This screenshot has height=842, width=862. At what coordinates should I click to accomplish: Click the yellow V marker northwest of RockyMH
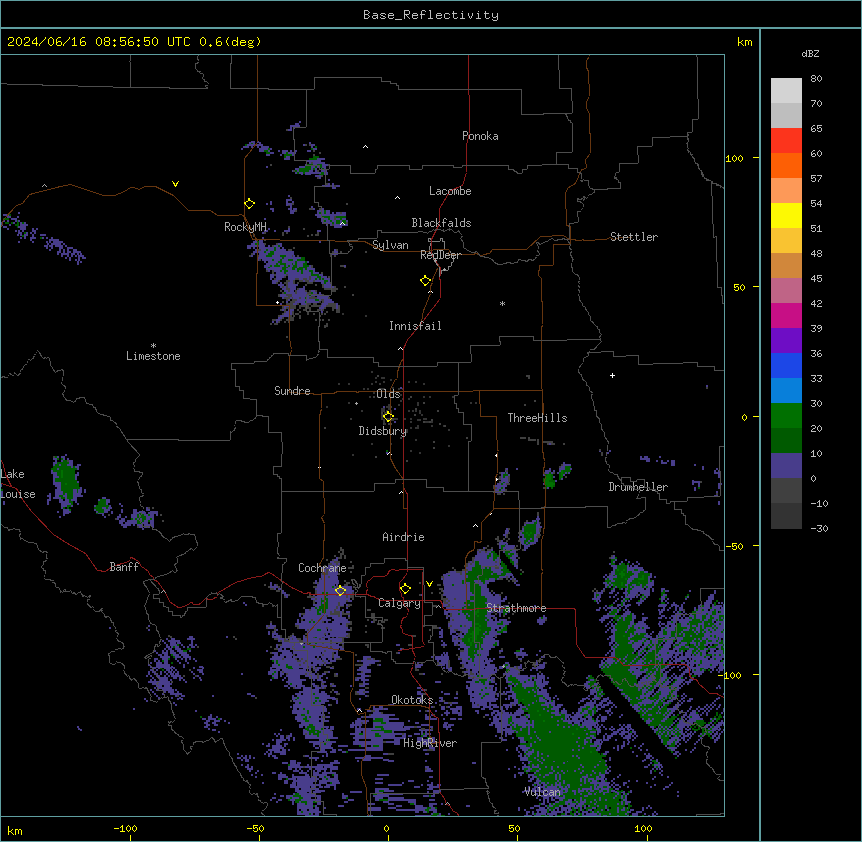point(175,184)
